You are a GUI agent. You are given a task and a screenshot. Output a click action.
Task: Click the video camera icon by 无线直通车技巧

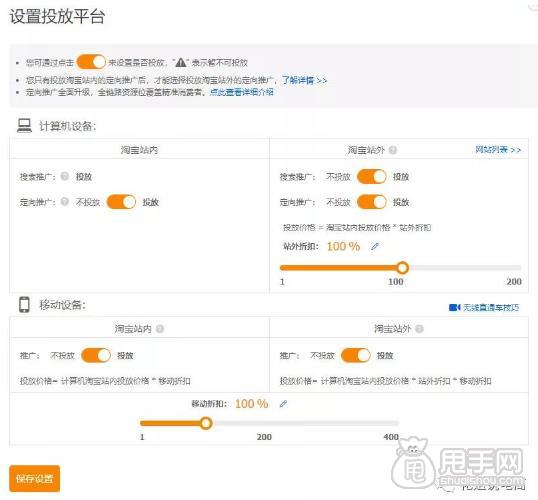pos(454,307)
